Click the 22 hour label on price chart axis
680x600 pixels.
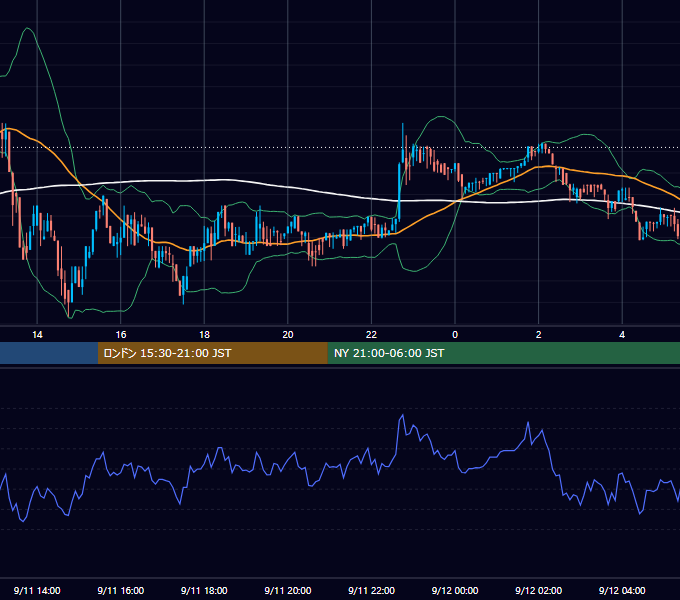pyautogui.click(x=372, y=335)
